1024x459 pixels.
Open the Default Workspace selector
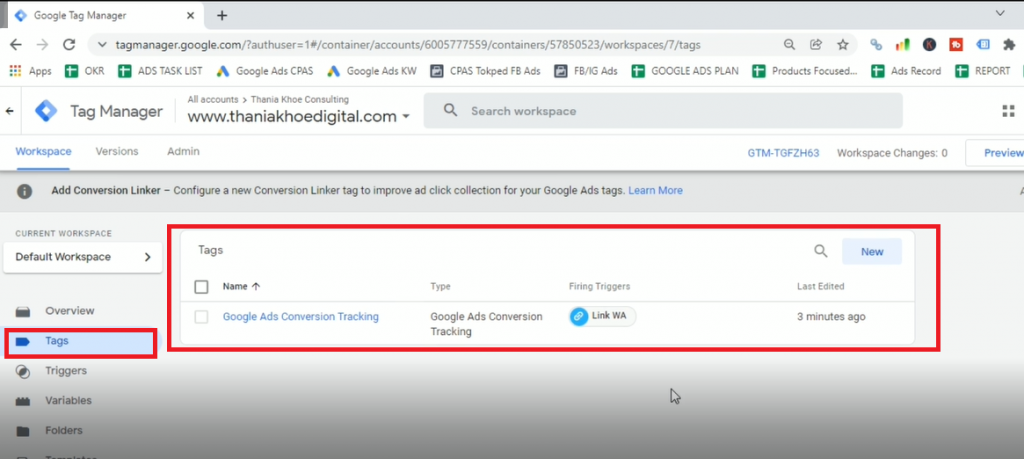point(82,257)
